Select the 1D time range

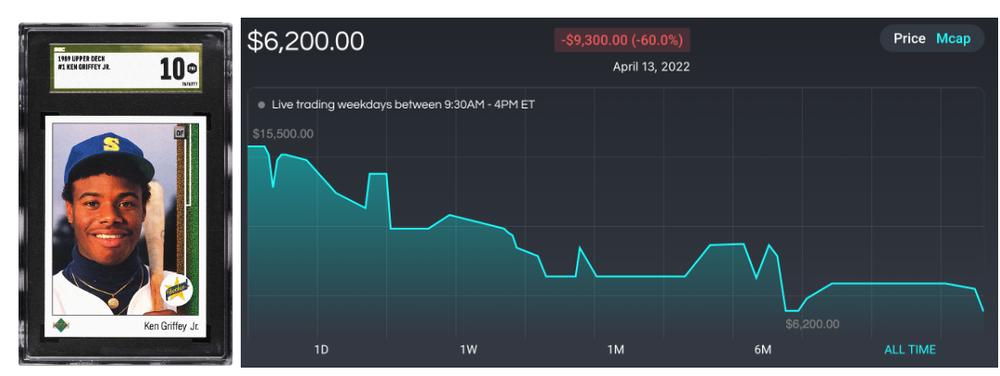[321, 349]
